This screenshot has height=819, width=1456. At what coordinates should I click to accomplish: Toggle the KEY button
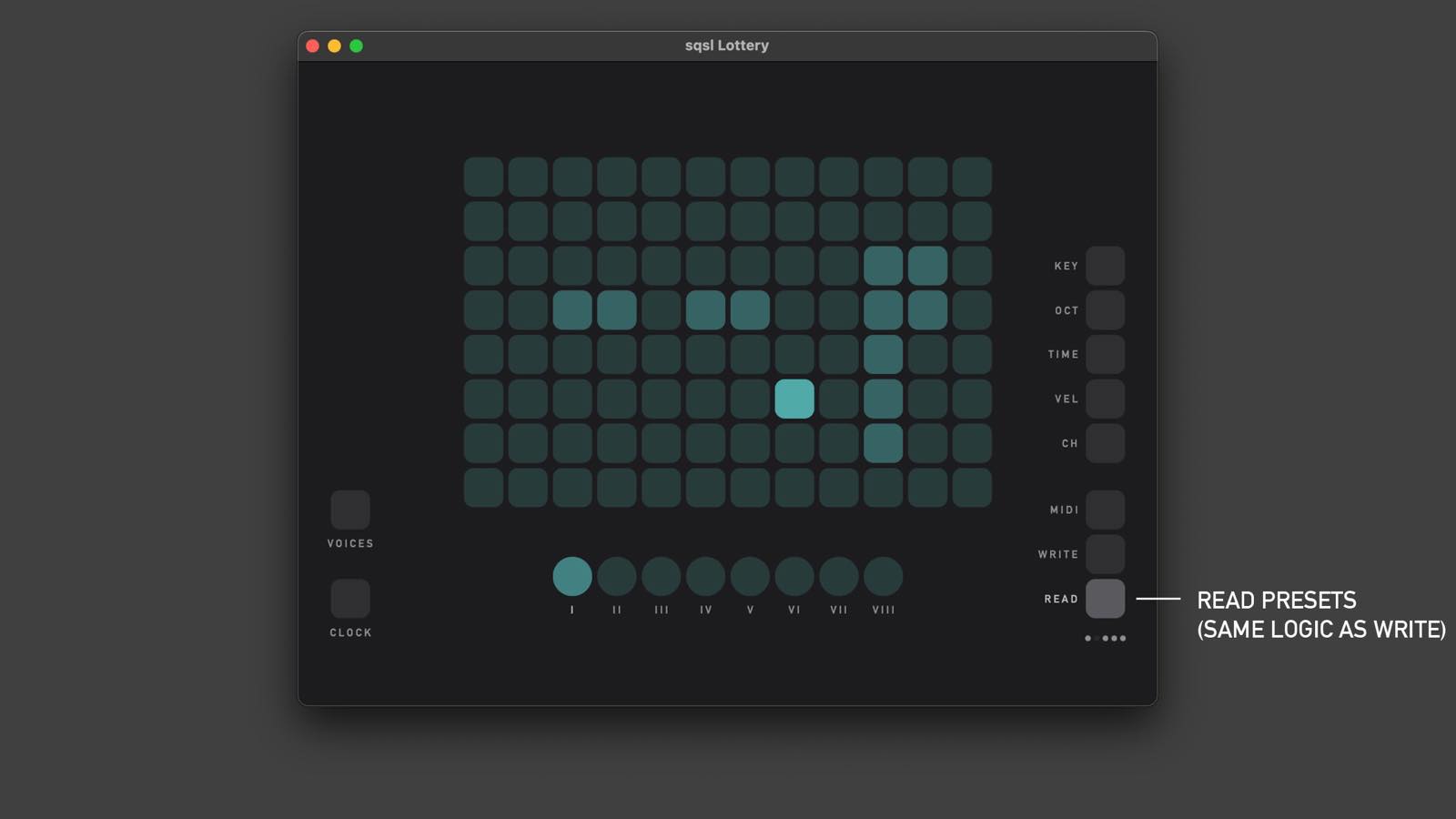click(1105, 266)
